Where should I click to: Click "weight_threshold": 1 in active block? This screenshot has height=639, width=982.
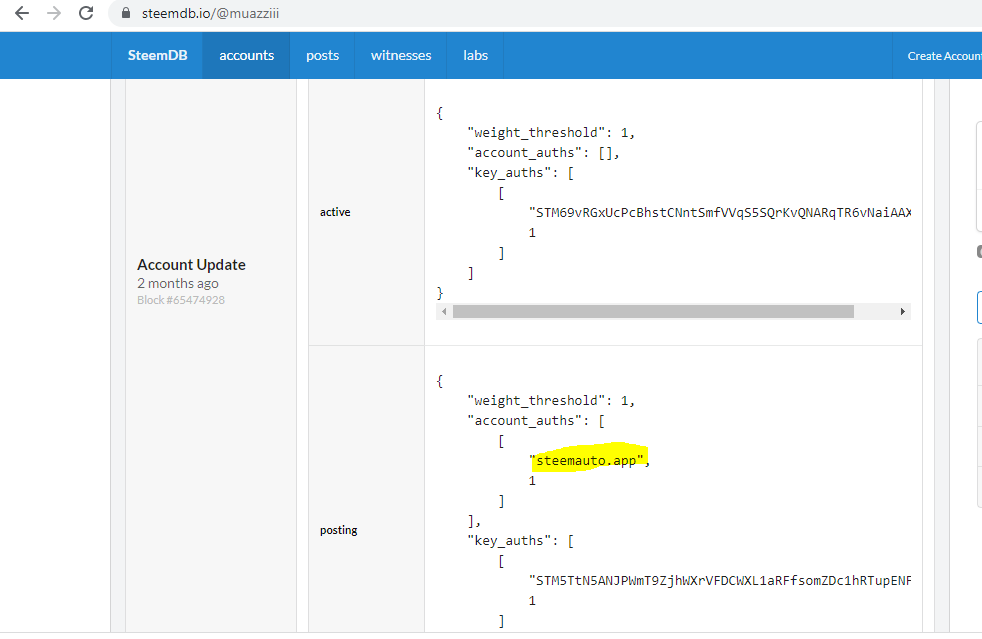[551, 133]
